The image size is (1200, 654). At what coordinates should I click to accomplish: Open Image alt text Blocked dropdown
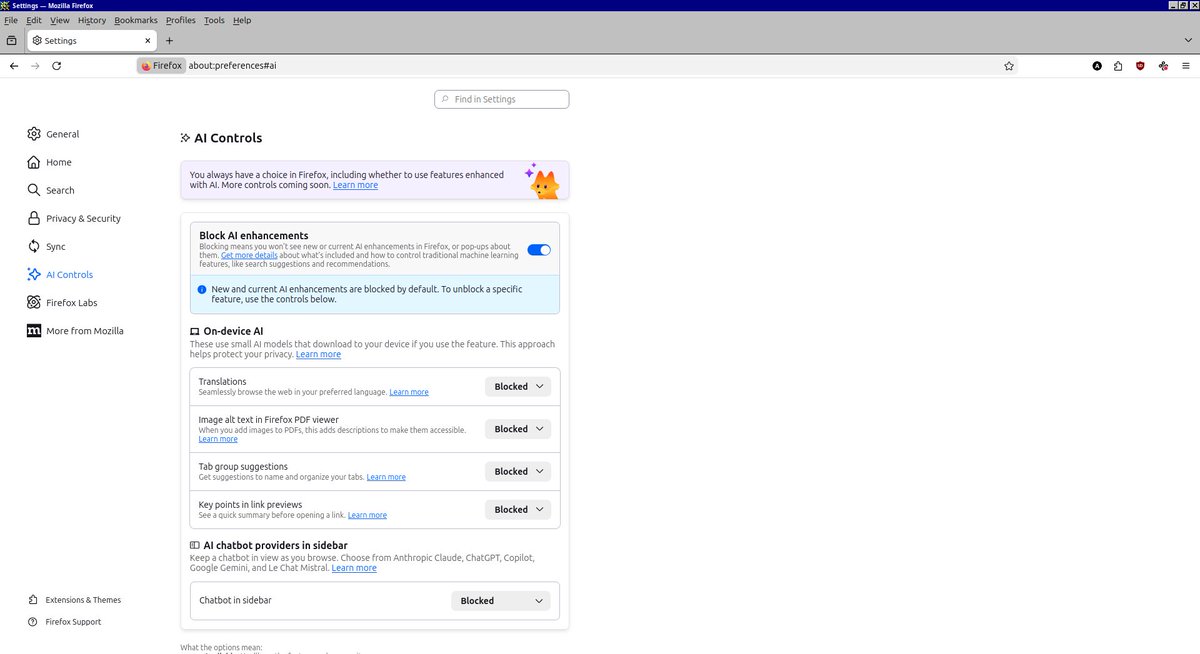pyautogui.click(x=518, y=429)
